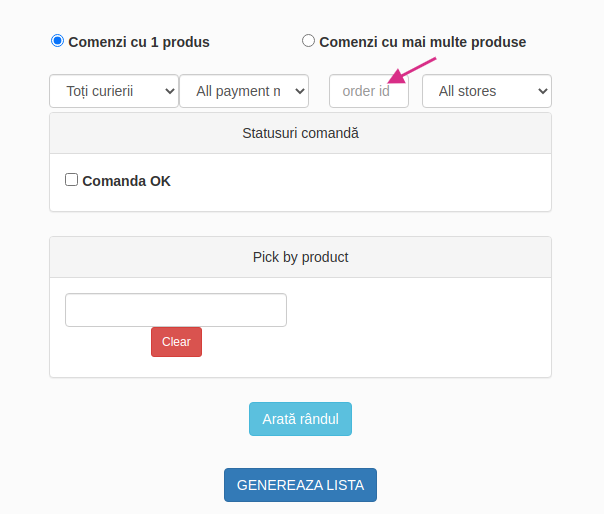Click the "Statusuri comandă" panel header
604x531 pixels.
click(x=300, y=133)
